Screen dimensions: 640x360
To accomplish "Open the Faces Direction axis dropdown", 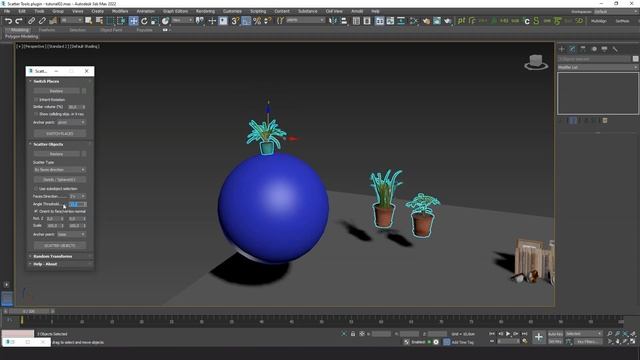I will [77, 196].
